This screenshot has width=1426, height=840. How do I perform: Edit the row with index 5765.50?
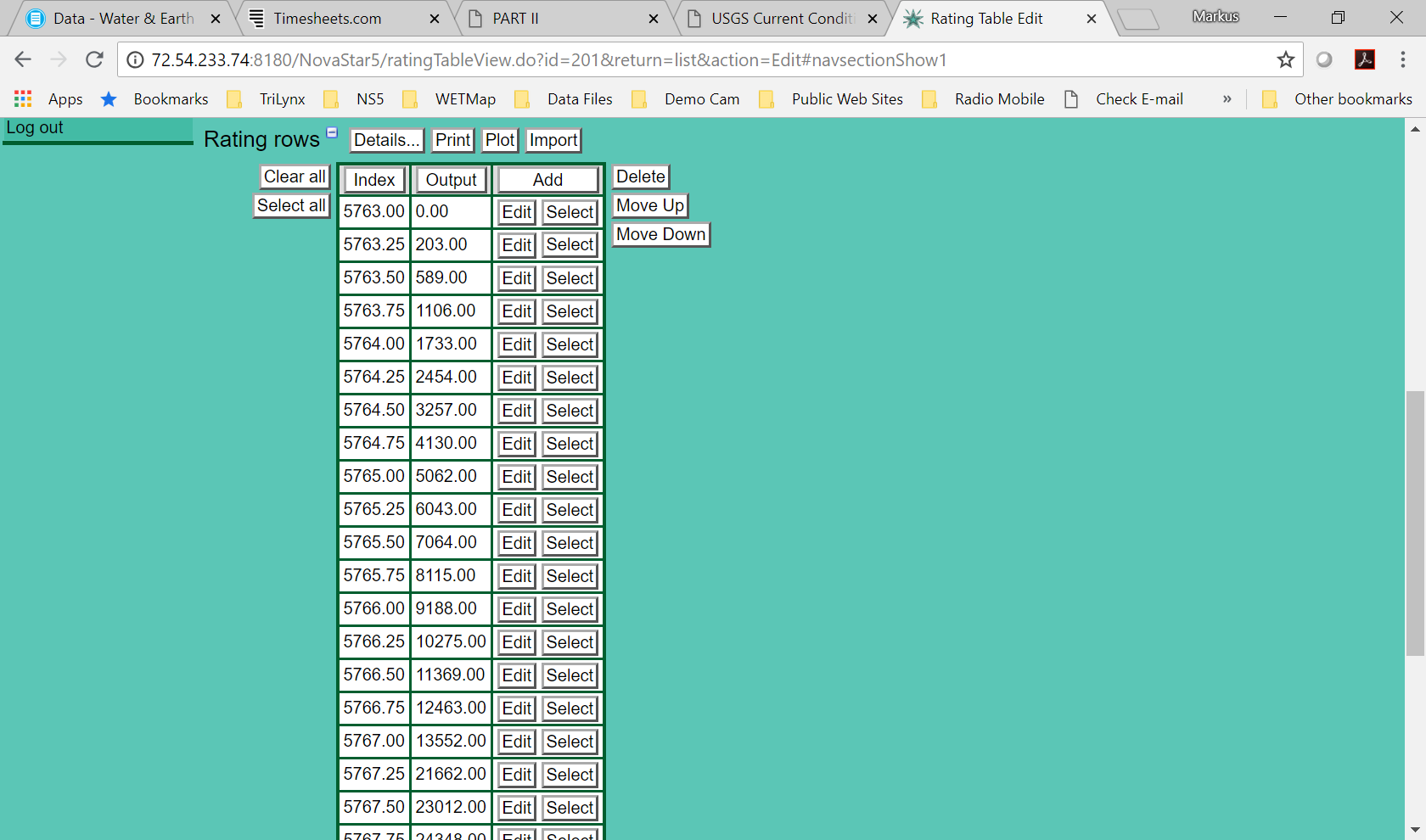click(516, 543)
